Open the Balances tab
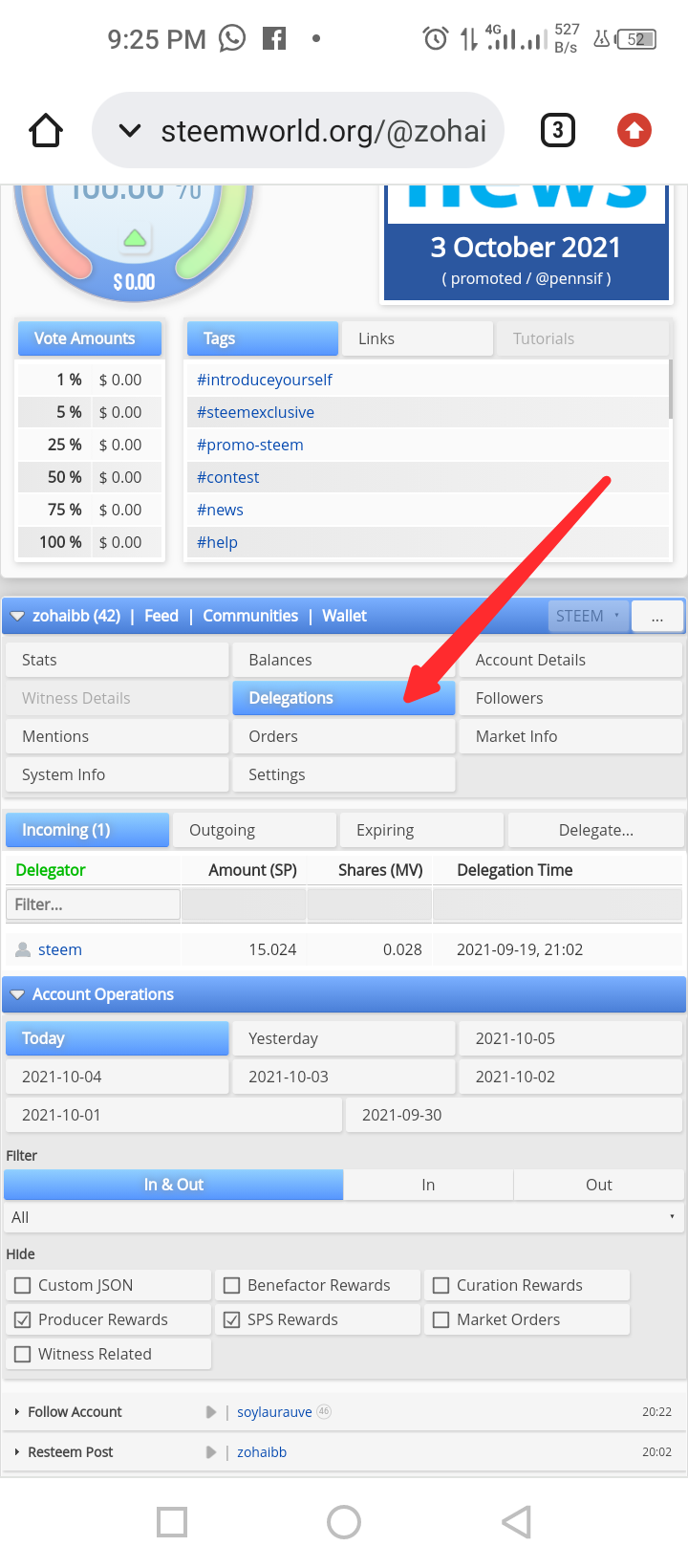 click(344, 660)
